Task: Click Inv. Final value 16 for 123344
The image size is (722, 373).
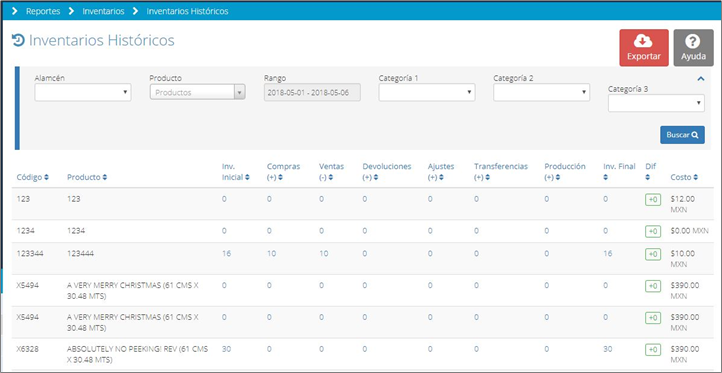Action: (607, 254)
